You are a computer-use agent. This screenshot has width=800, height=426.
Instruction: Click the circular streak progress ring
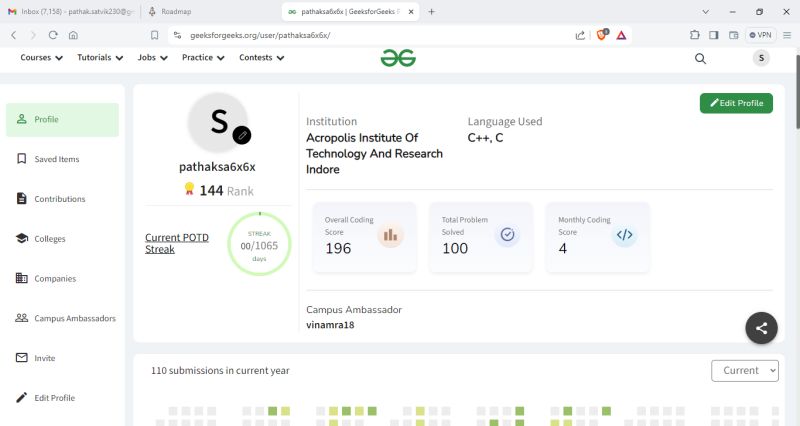click(x=259, y=244)
